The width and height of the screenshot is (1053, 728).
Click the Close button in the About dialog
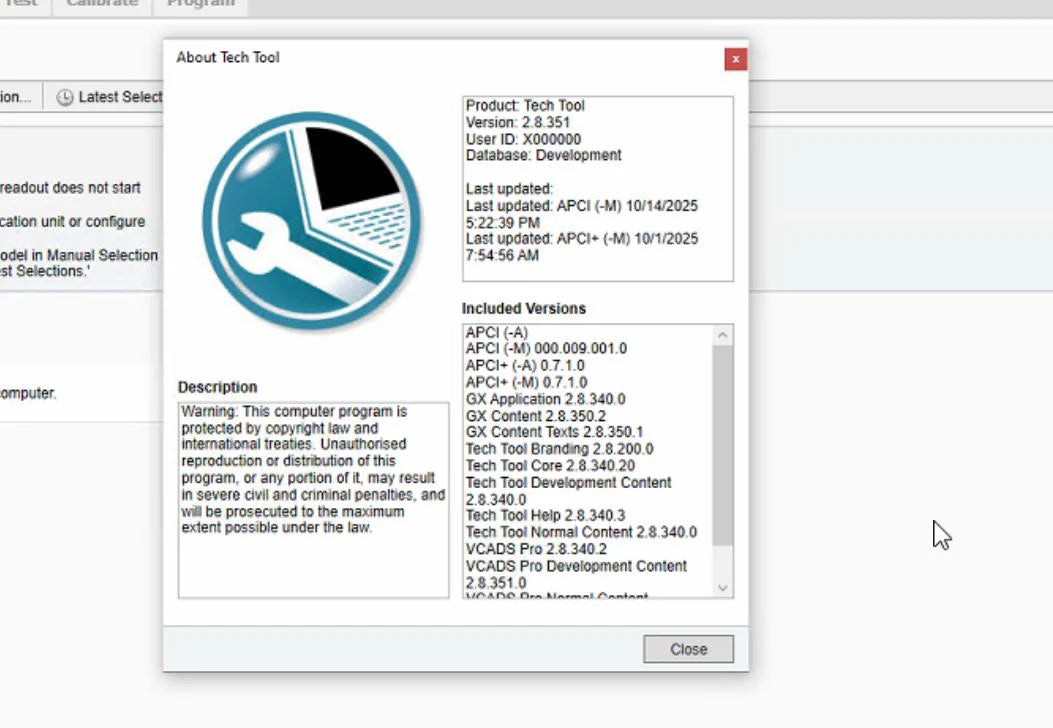point(687,649)
